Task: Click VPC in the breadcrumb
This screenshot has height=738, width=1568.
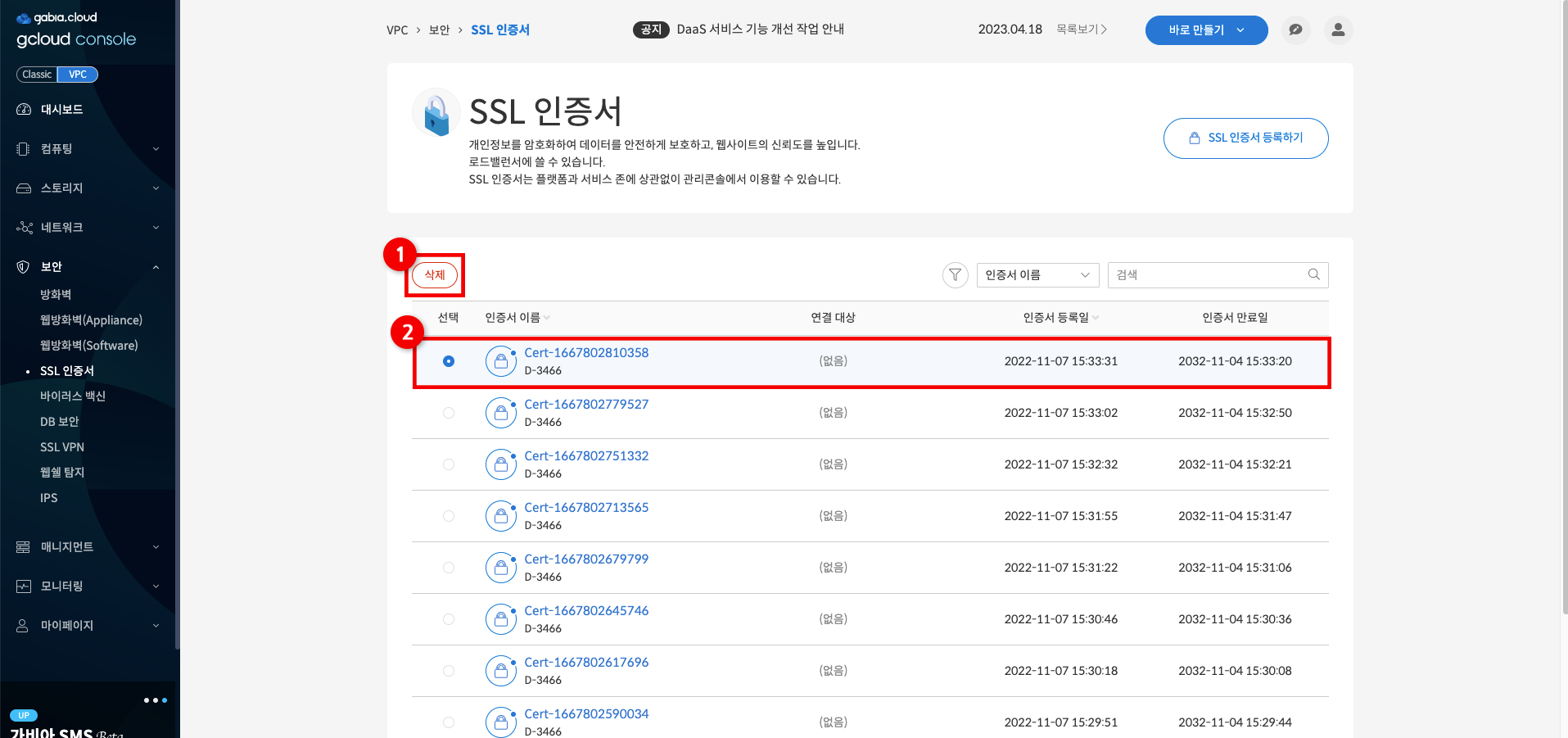Action: click(x=397, y=30)
